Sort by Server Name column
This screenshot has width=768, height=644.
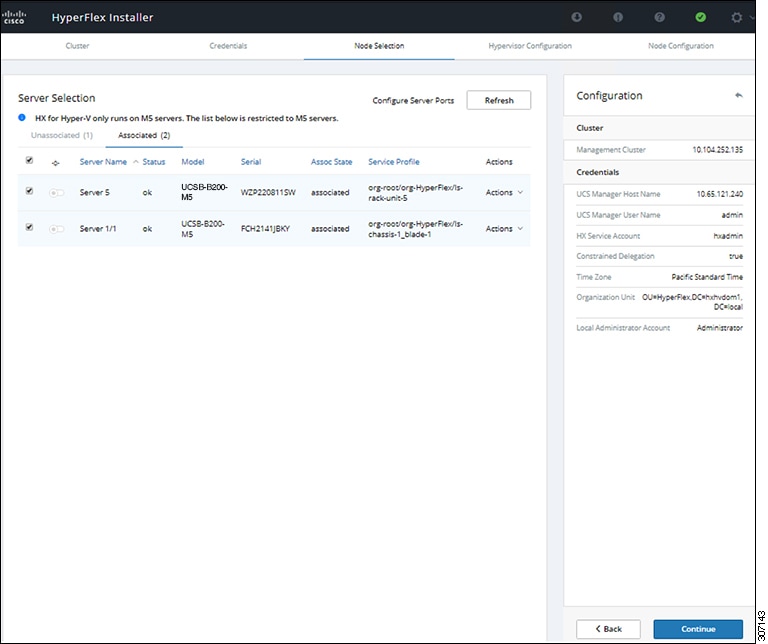click(x=104, y=162)
